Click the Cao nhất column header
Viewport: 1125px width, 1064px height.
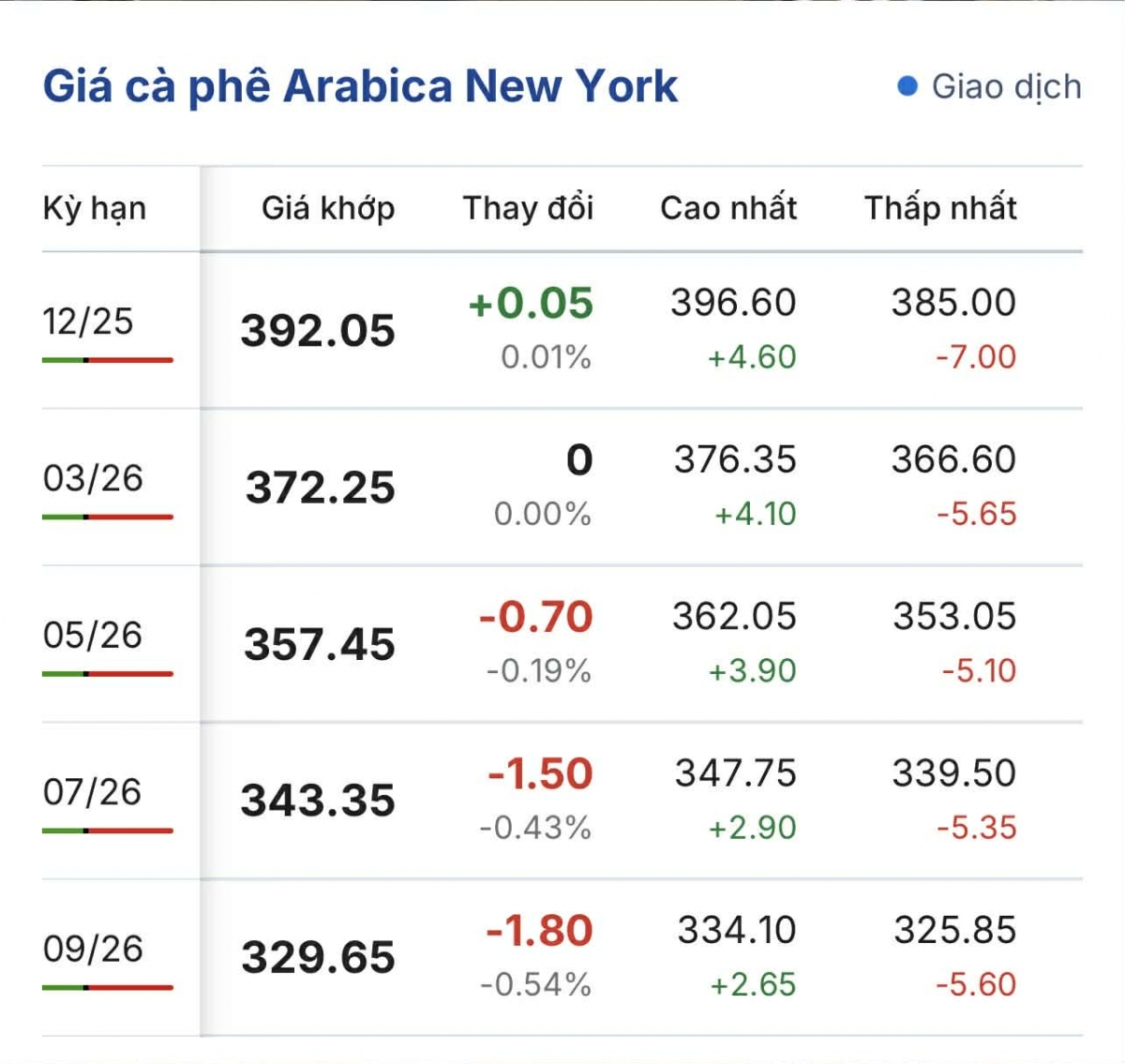[728, 208]
